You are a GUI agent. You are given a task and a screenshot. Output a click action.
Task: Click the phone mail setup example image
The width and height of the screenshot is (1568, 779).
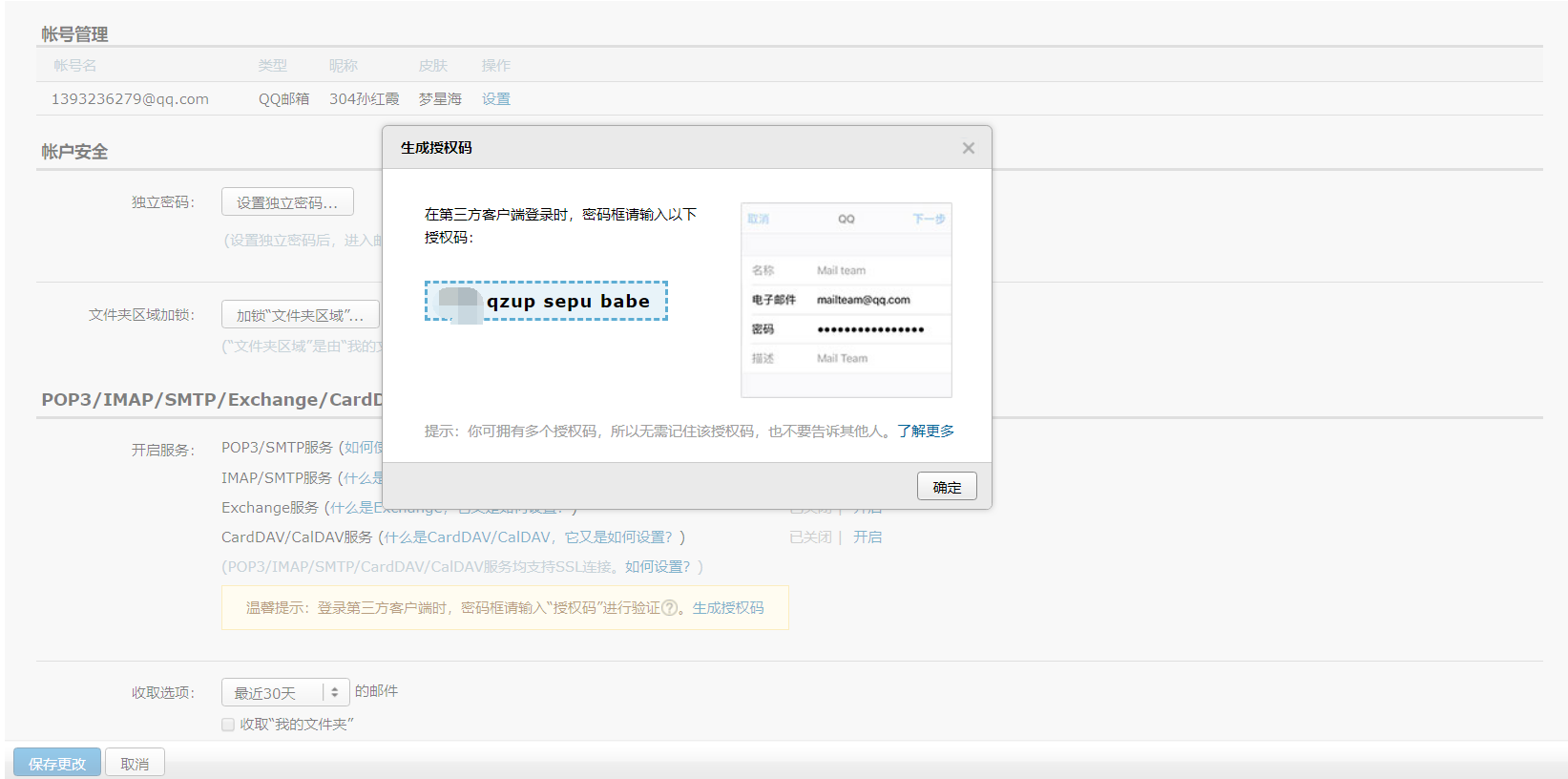pos(846,300)
